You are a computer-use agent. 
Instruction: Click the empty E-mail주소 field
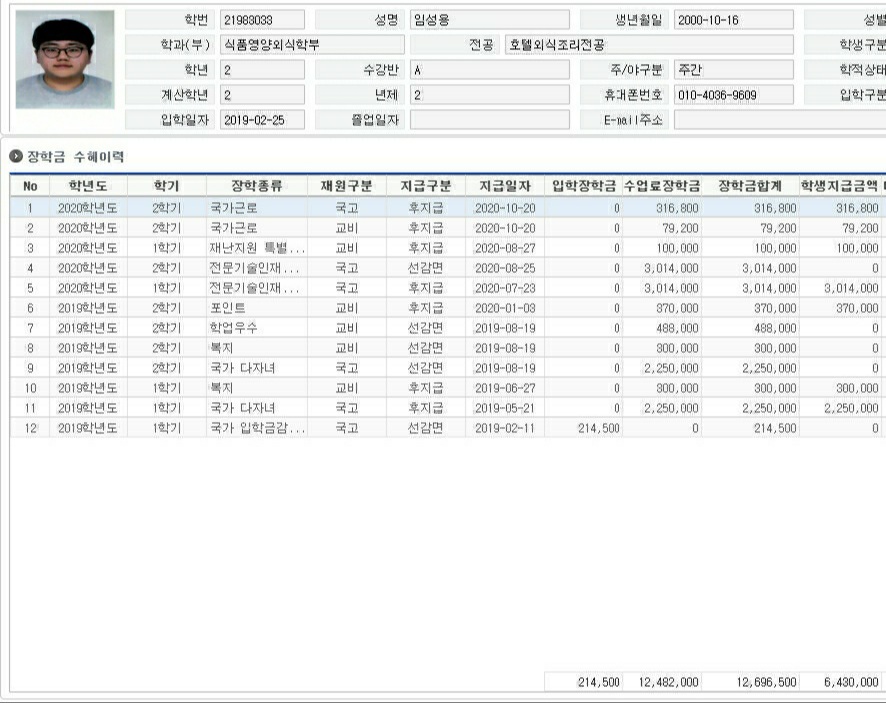tap(780, 120)
